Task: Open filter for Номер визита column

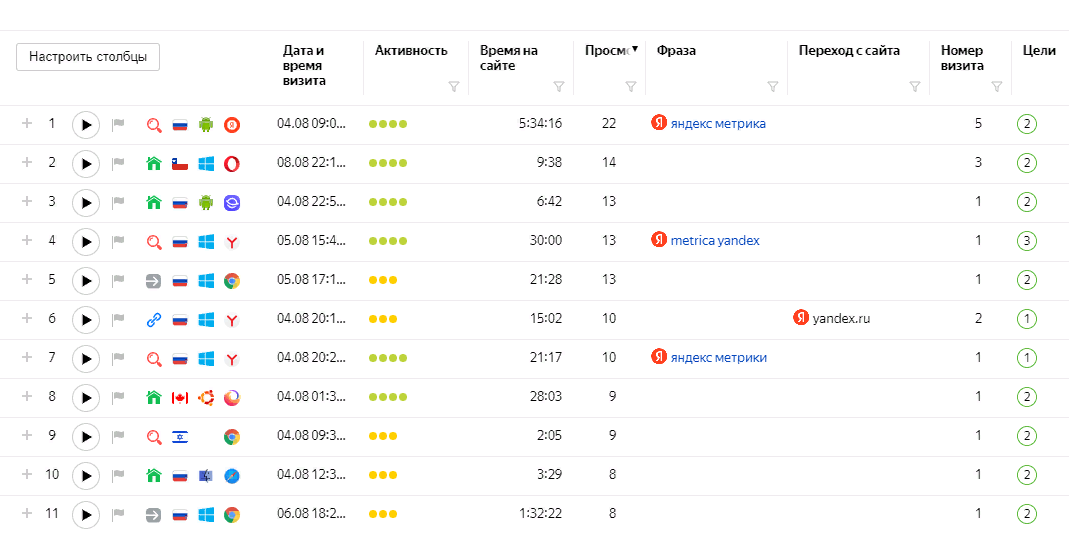Action: pos(996,87)
